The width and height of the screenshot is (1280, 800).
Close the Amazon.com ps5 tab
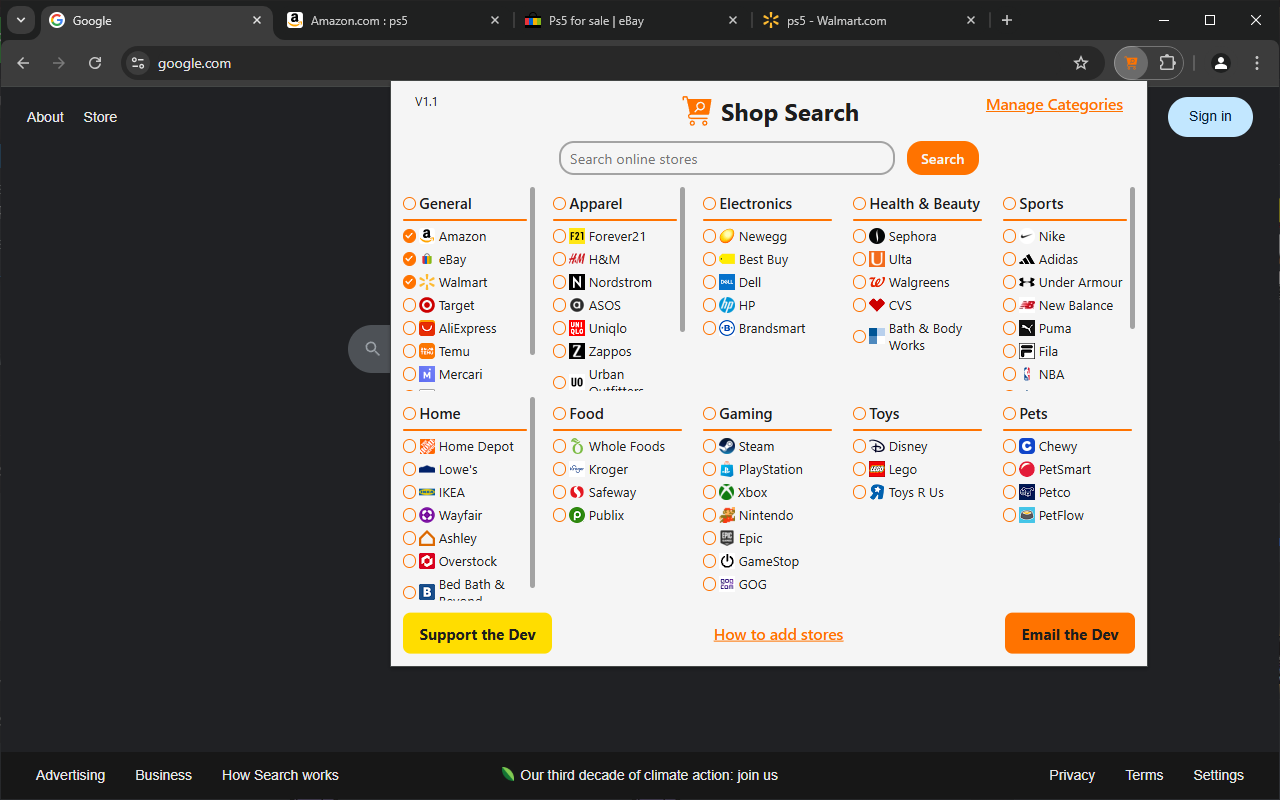[x=495, y=20]
